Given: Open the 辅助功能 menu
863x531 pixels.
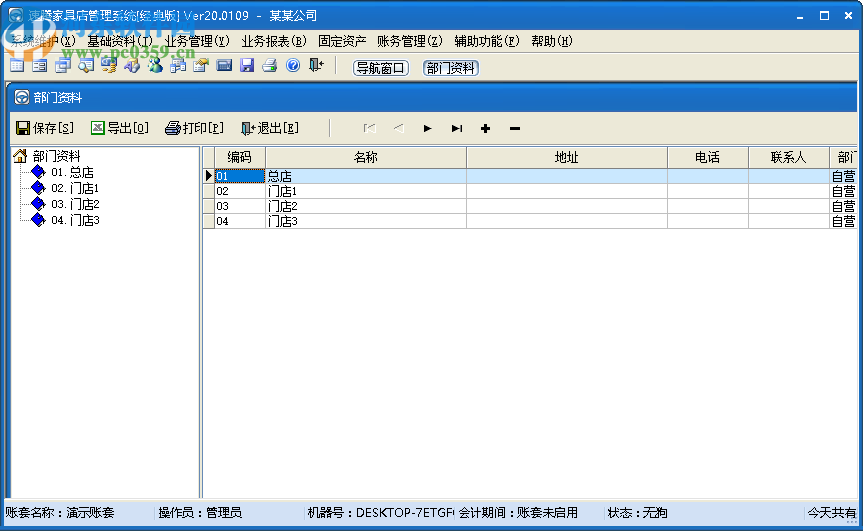Looking at the screenshot, I should point(487,41).
